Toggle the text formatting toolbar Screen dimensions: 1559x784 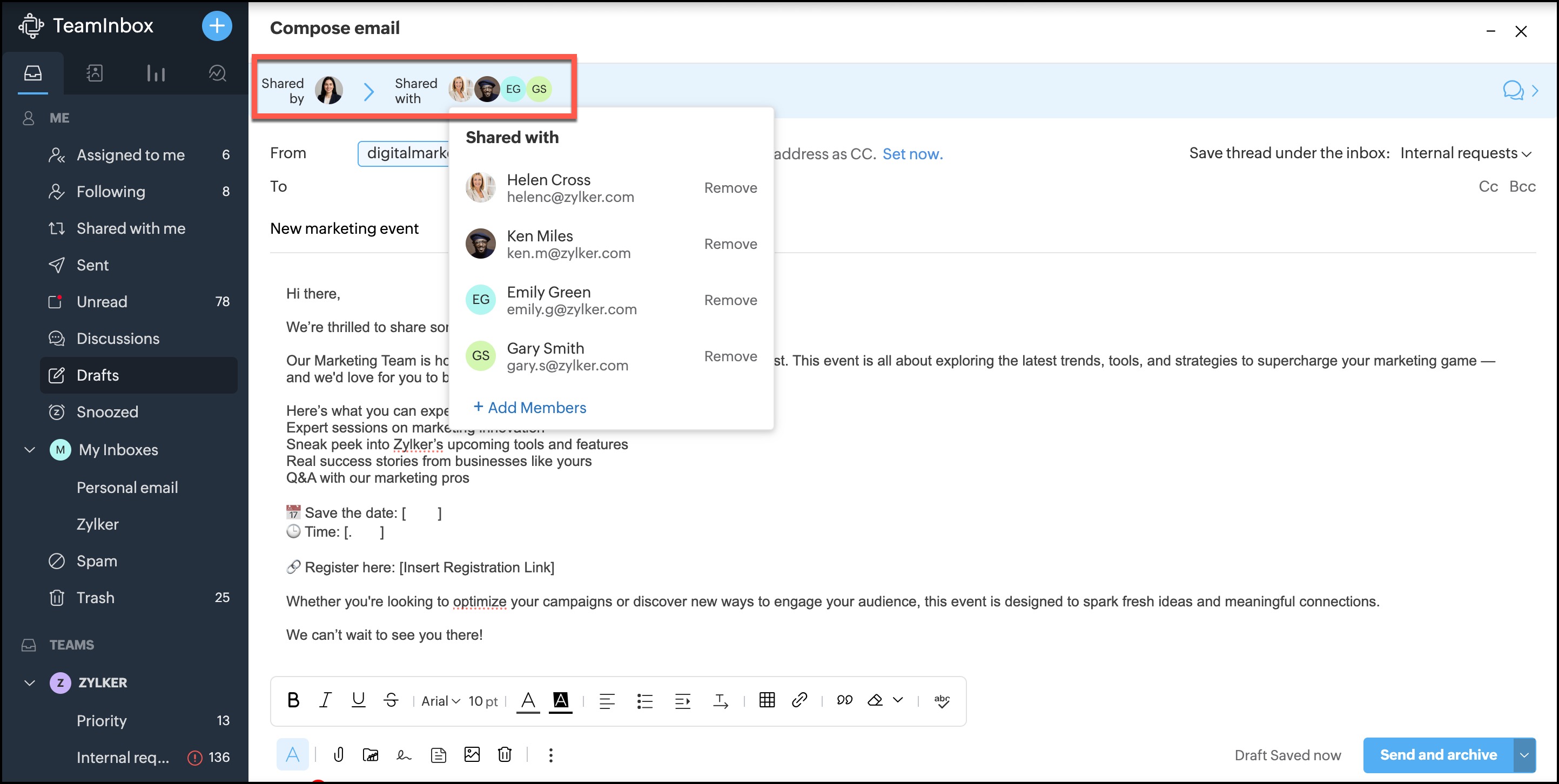point(292,754)
